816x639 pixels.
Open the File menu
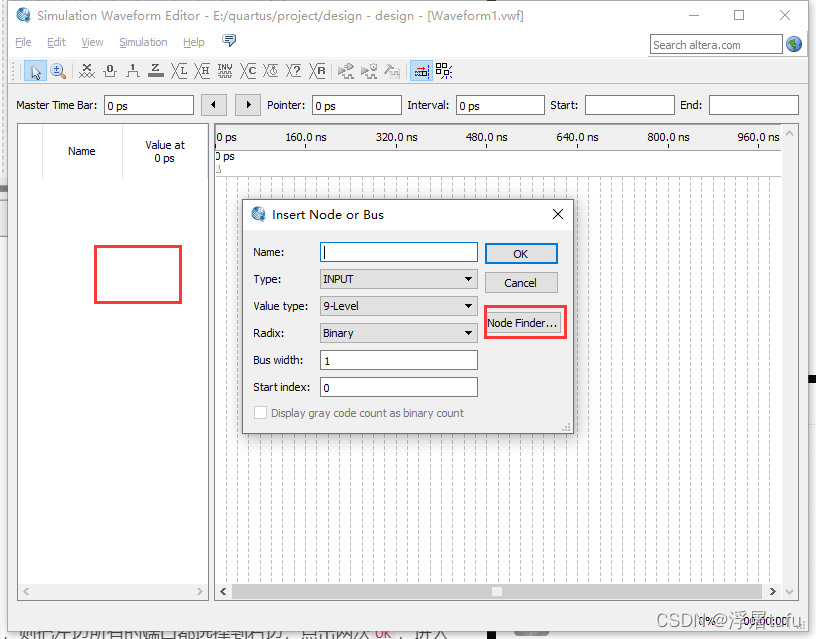pos(23,42)
